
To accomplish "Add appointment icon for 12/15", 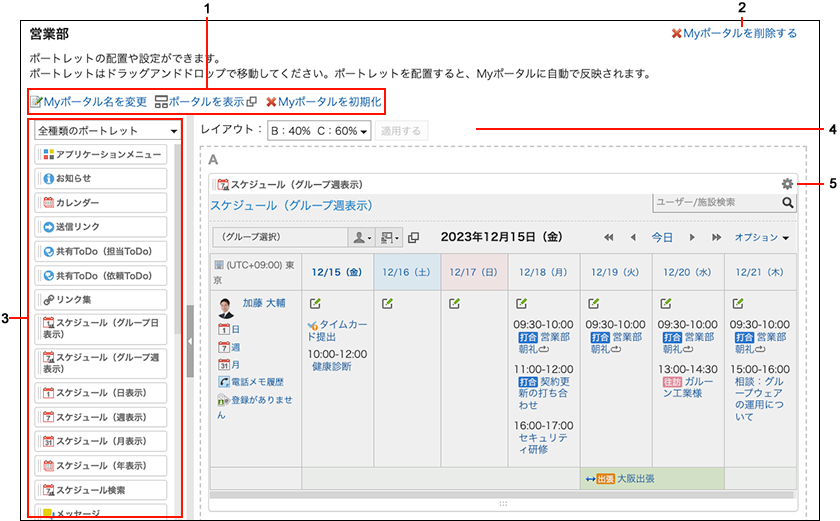I will [316, 303].
